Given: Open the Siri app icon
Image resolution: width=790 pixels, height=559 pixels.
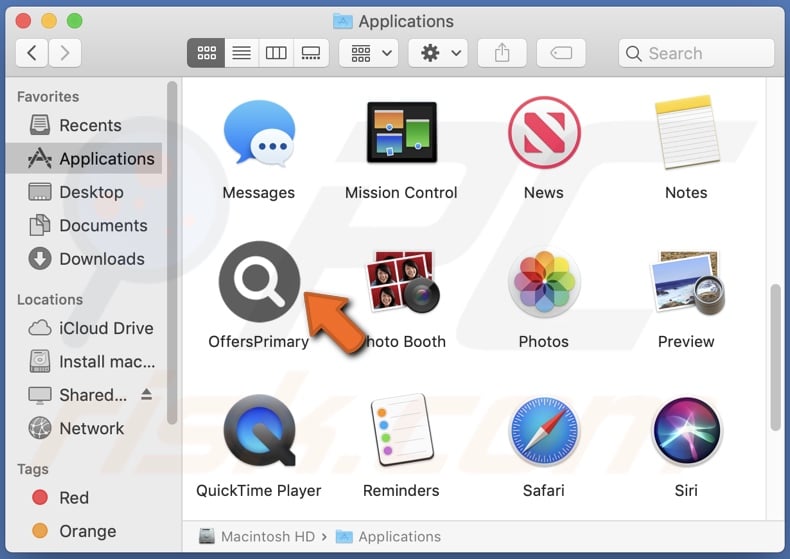Looking at the screenshot, I should 686,431.
